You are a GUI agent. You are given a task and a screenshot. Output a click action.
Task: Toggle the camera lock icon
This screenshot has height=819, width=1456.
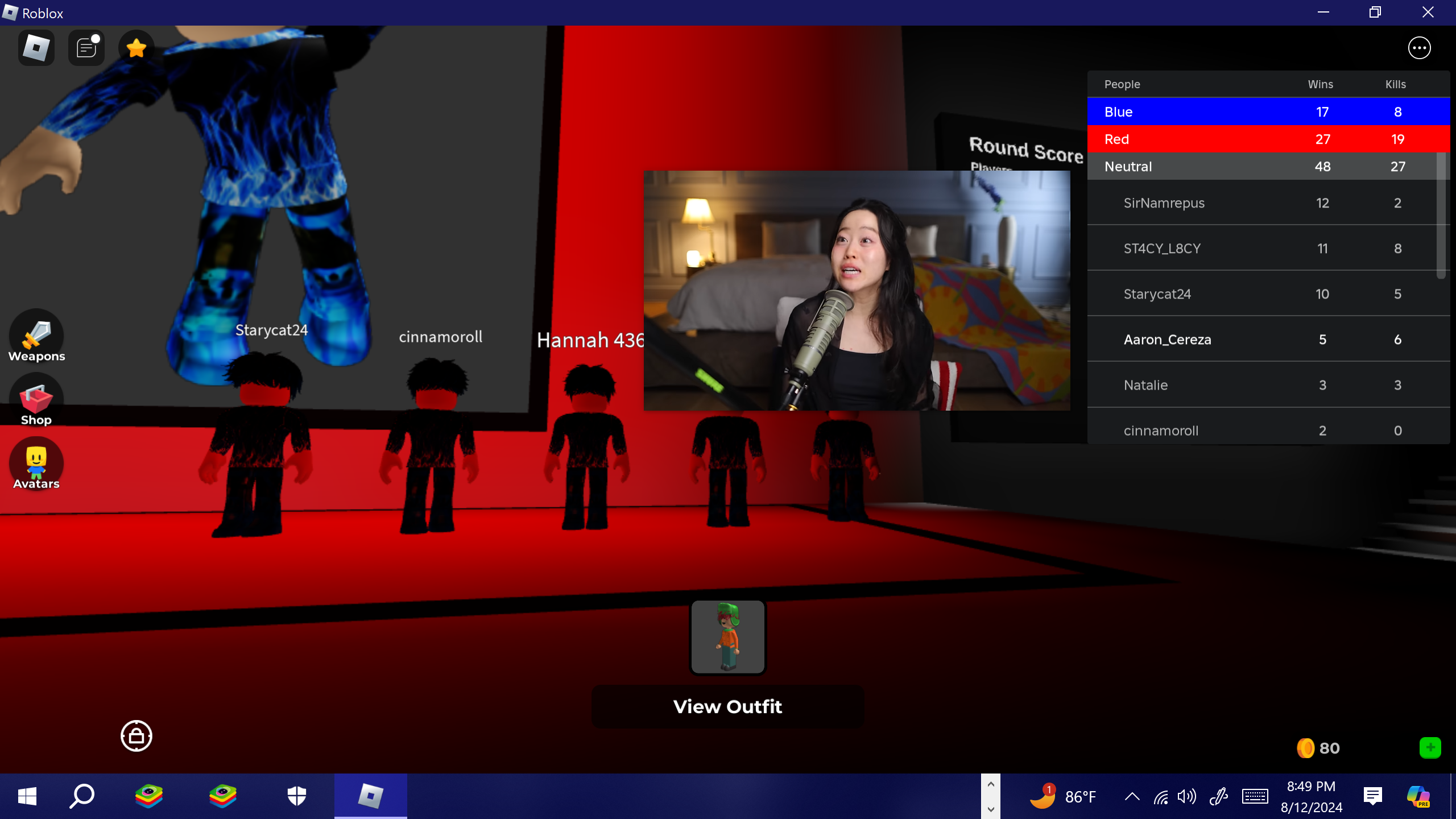pyautogui.click(x=136, y=736)
